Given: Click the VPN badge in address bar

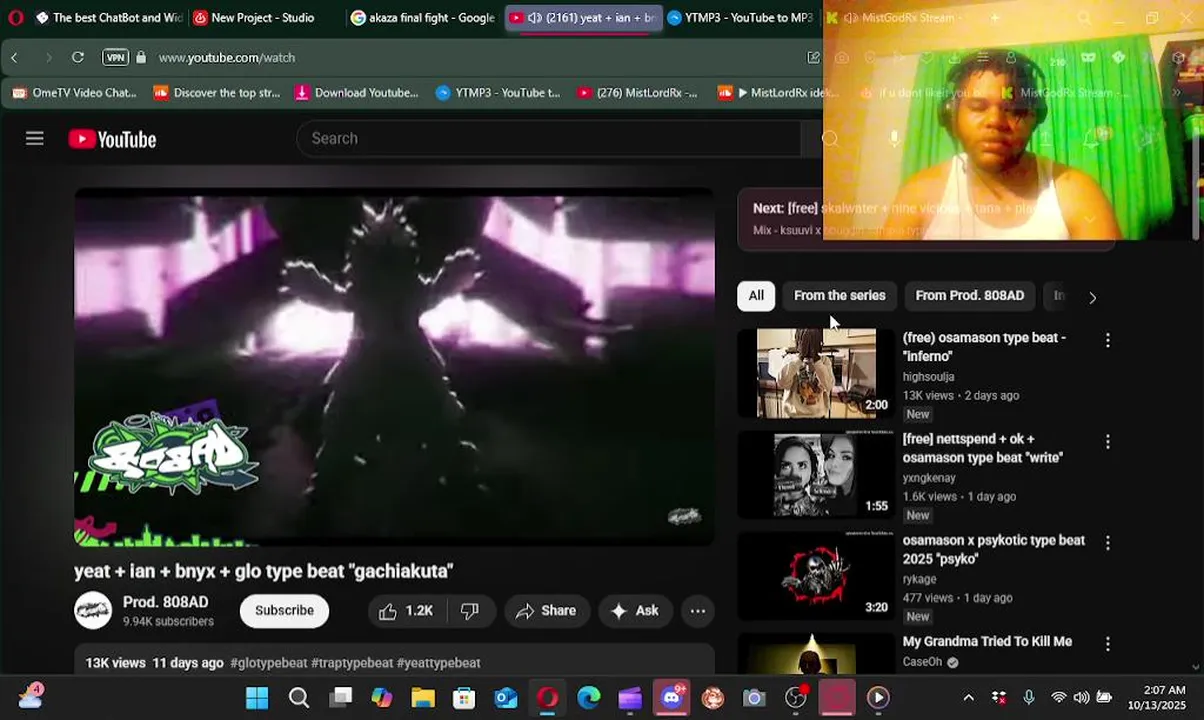Looking at the screenshot, I should click(x=115, y=58).
